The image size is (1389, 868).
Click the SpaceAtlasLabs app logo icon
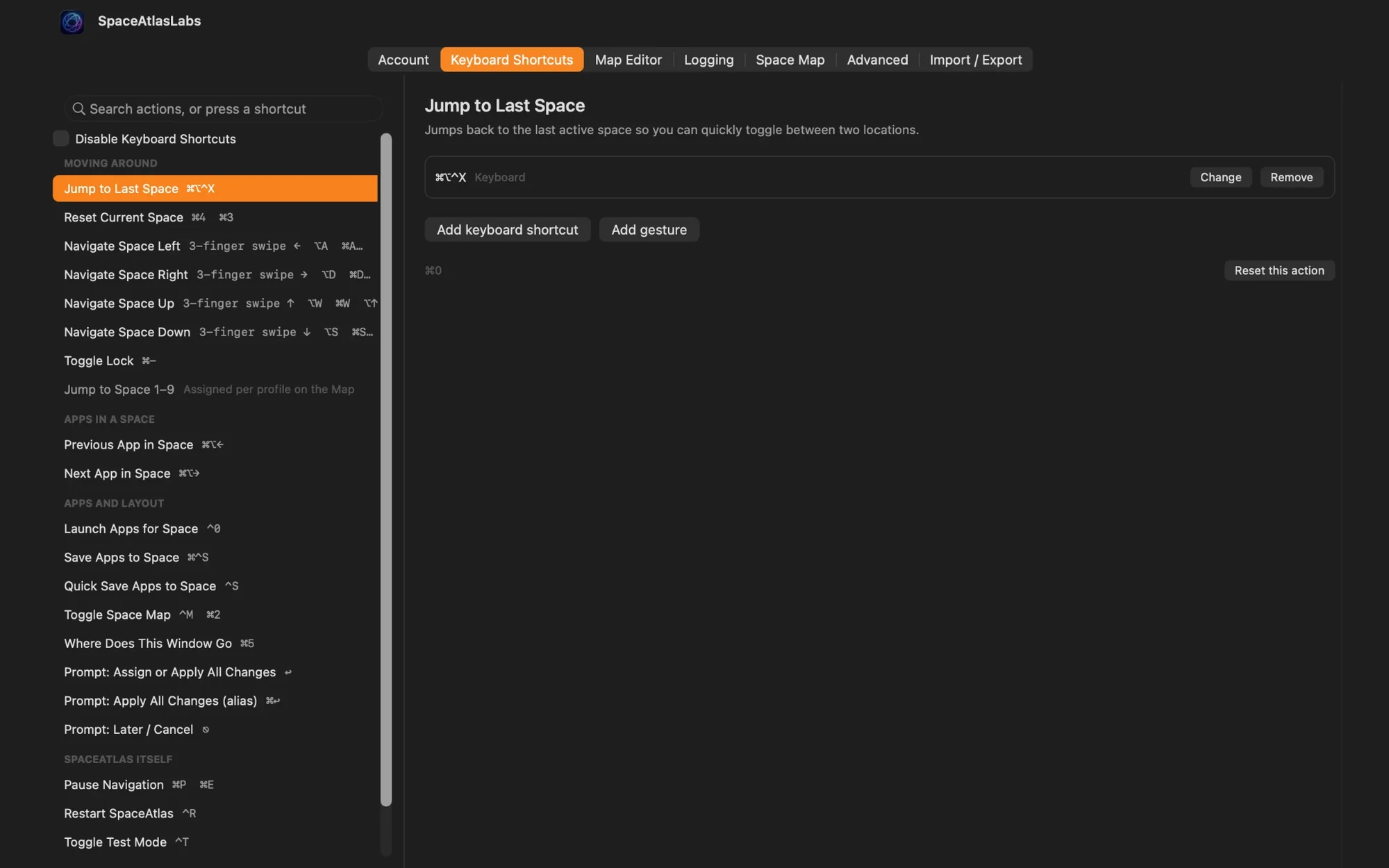(x=72, y=22)
